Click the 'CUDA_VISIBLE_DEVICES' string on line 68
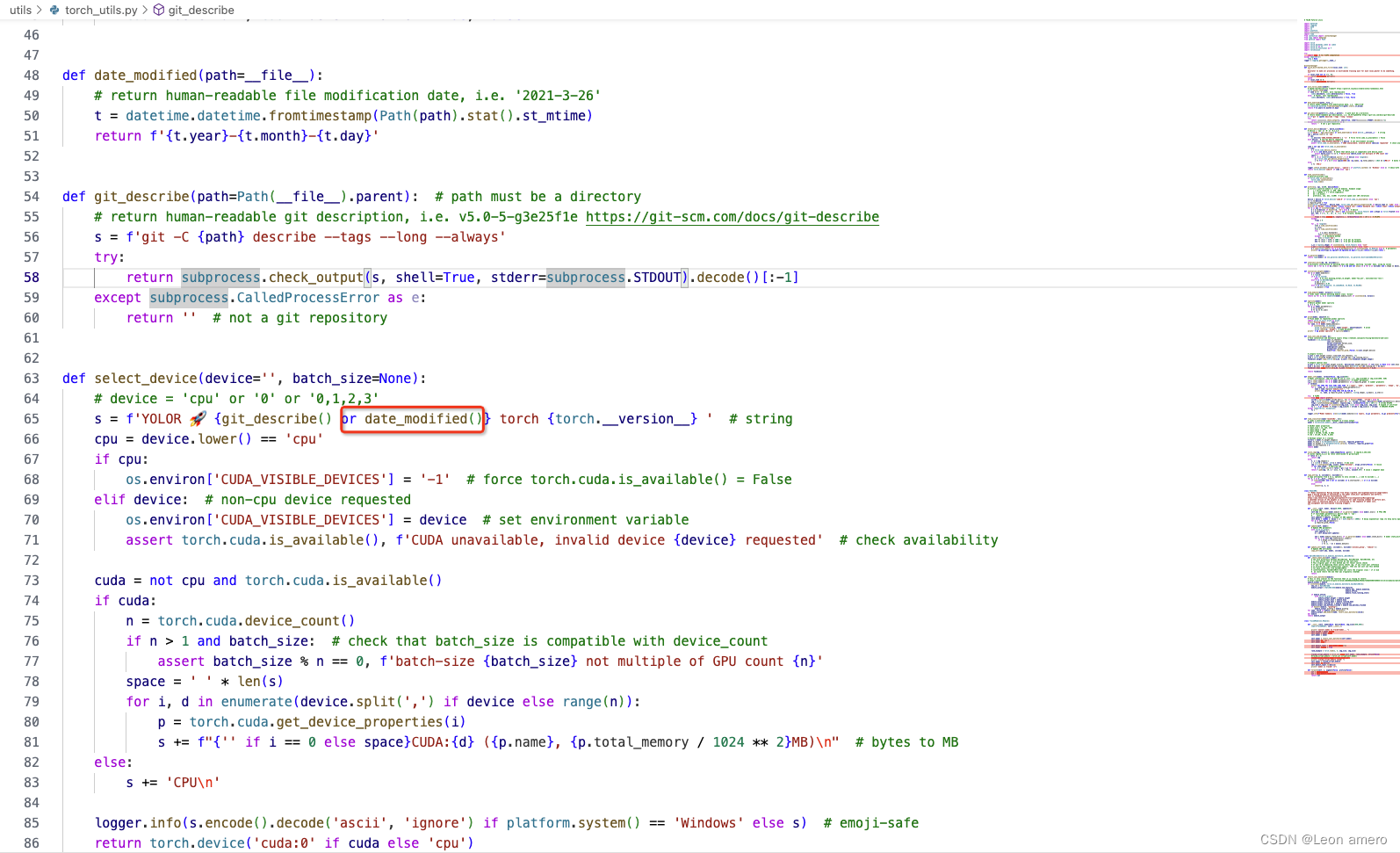The height and width of the screenshot is (853, 1400). [303, 480]
